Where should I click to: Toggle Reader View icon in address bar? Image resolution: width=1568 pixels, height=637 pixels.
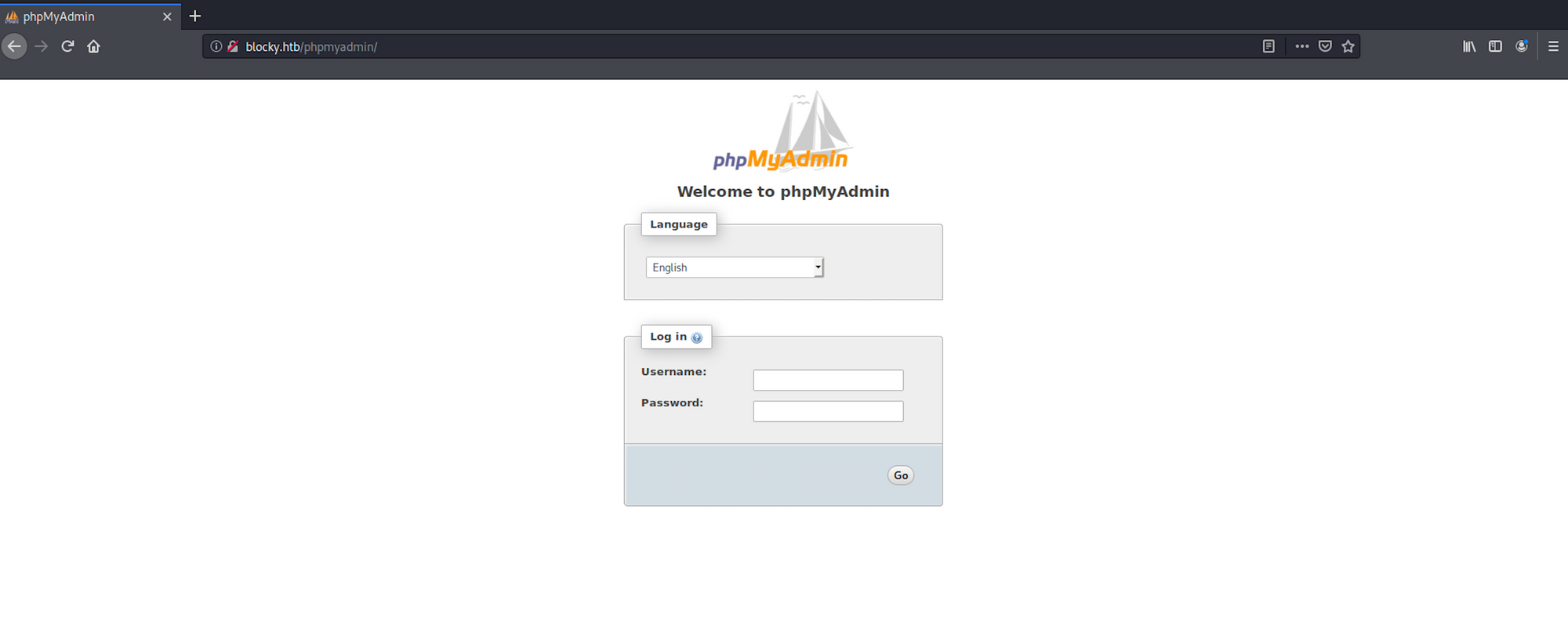(x=1269, y=46)
